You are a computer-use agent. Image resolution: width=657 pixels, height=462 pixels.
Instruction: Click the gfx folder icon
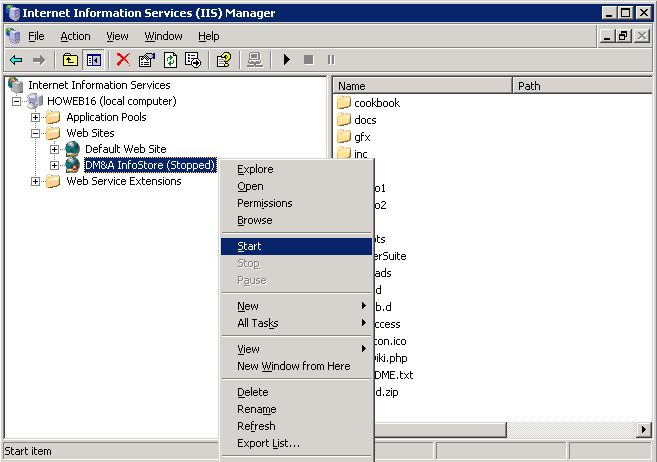[344, 137]
